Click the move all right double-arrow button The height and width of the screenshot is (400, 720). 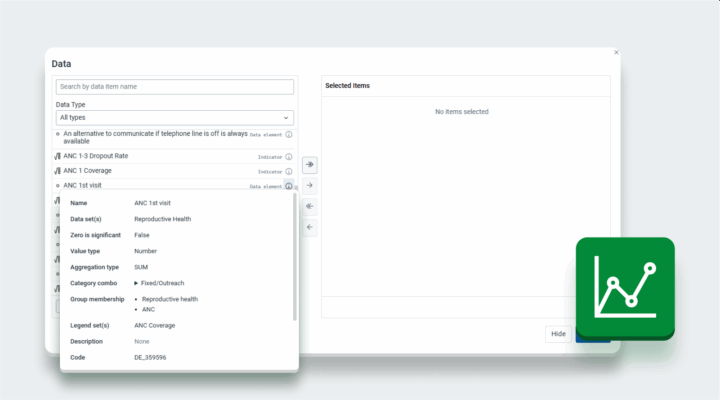310,164
